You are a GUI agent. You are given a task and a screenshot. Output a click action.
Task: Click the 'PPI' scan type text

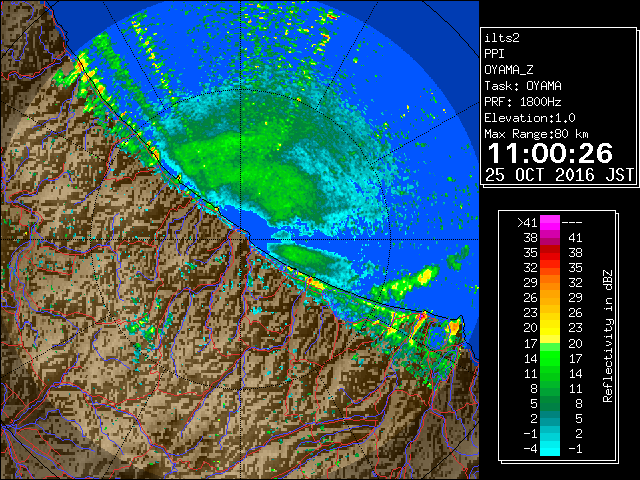(x=494, y=54)
